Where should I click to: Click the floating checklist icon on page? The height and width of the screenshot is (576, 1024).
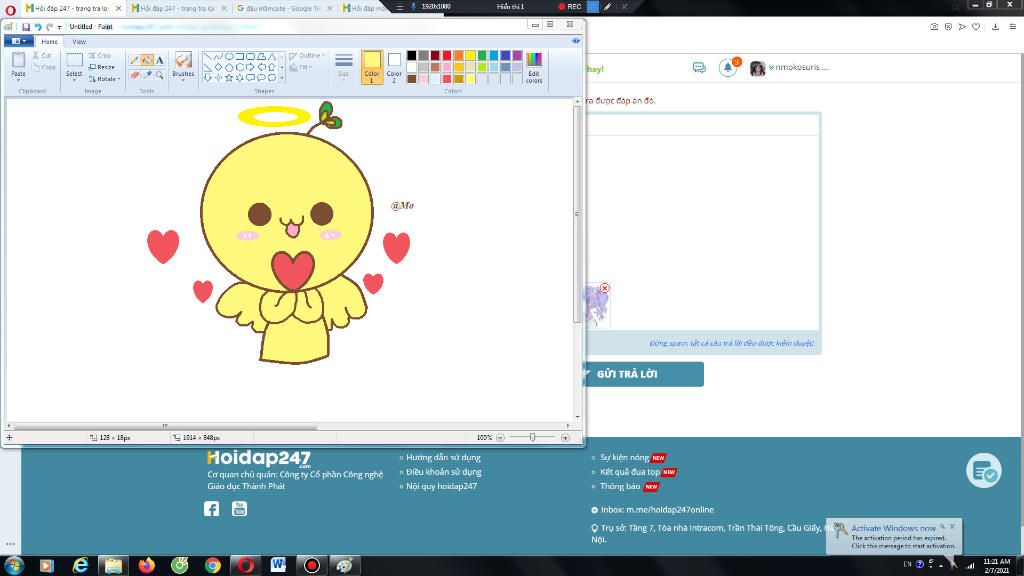pos(984,470)
